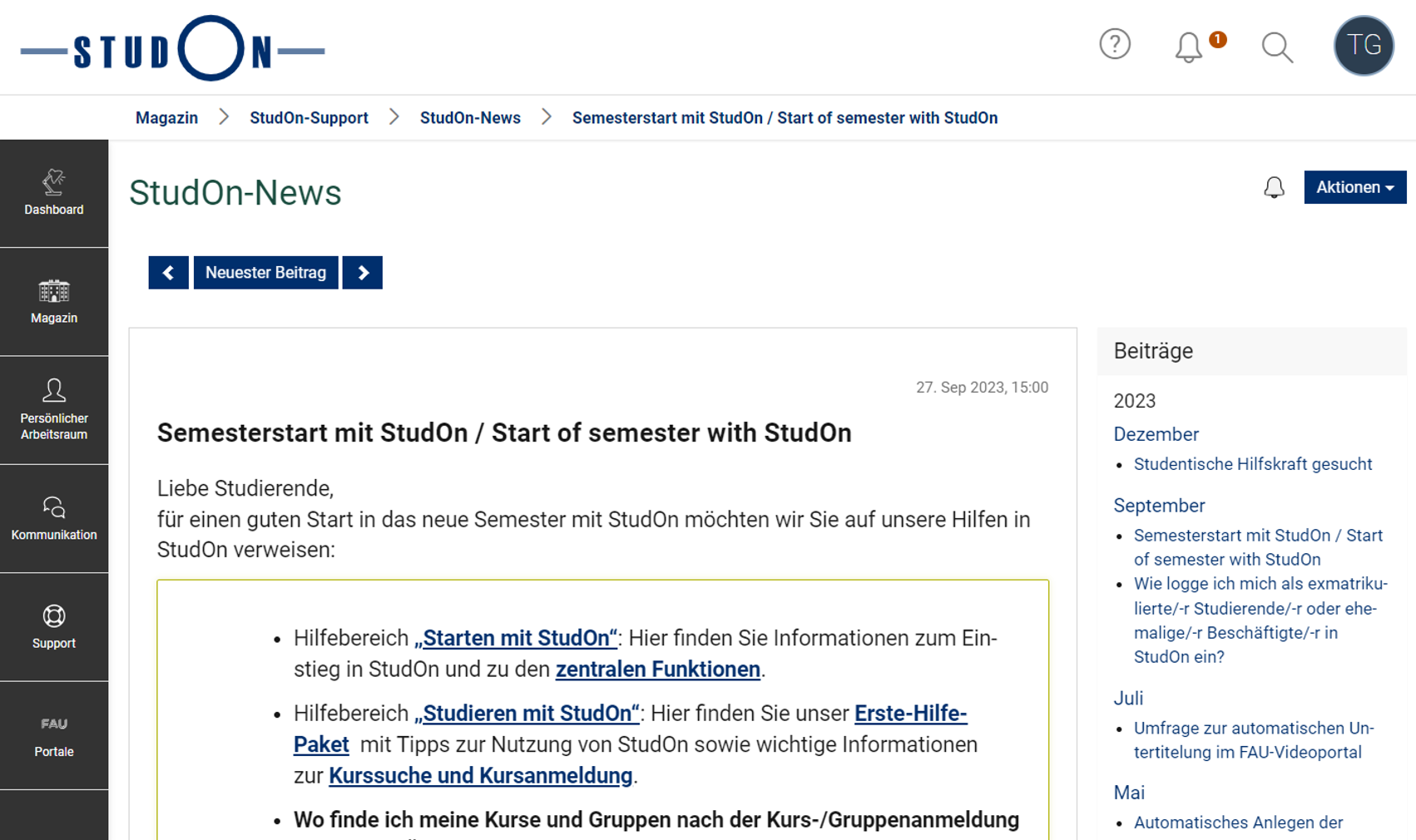Open the Erste-Hilfe-Paket link
Viewport: 1416px width, 840px height.
[910, 714]
